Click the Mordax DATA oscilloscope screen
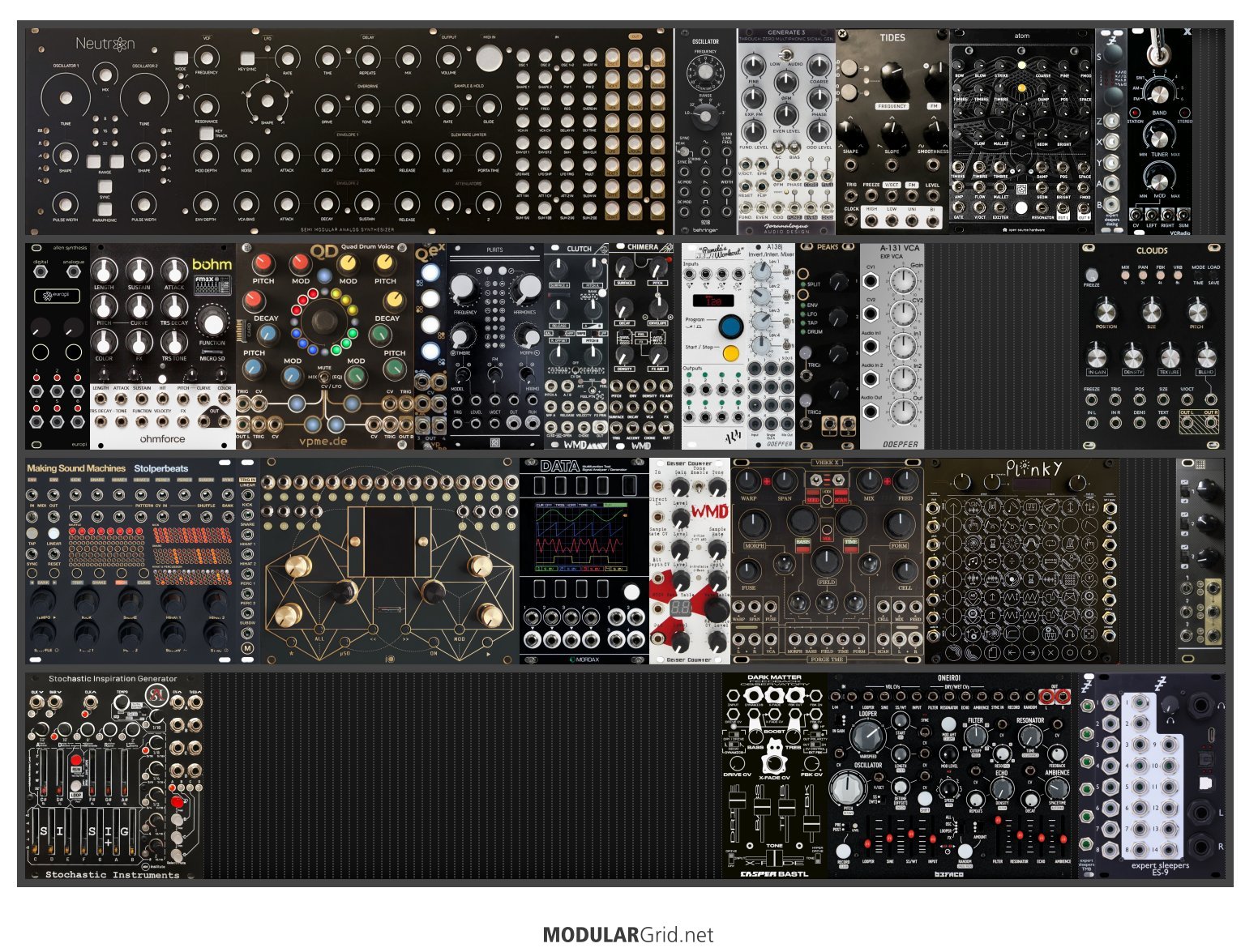The image size is (1258, 952). (x=581, y=536)
